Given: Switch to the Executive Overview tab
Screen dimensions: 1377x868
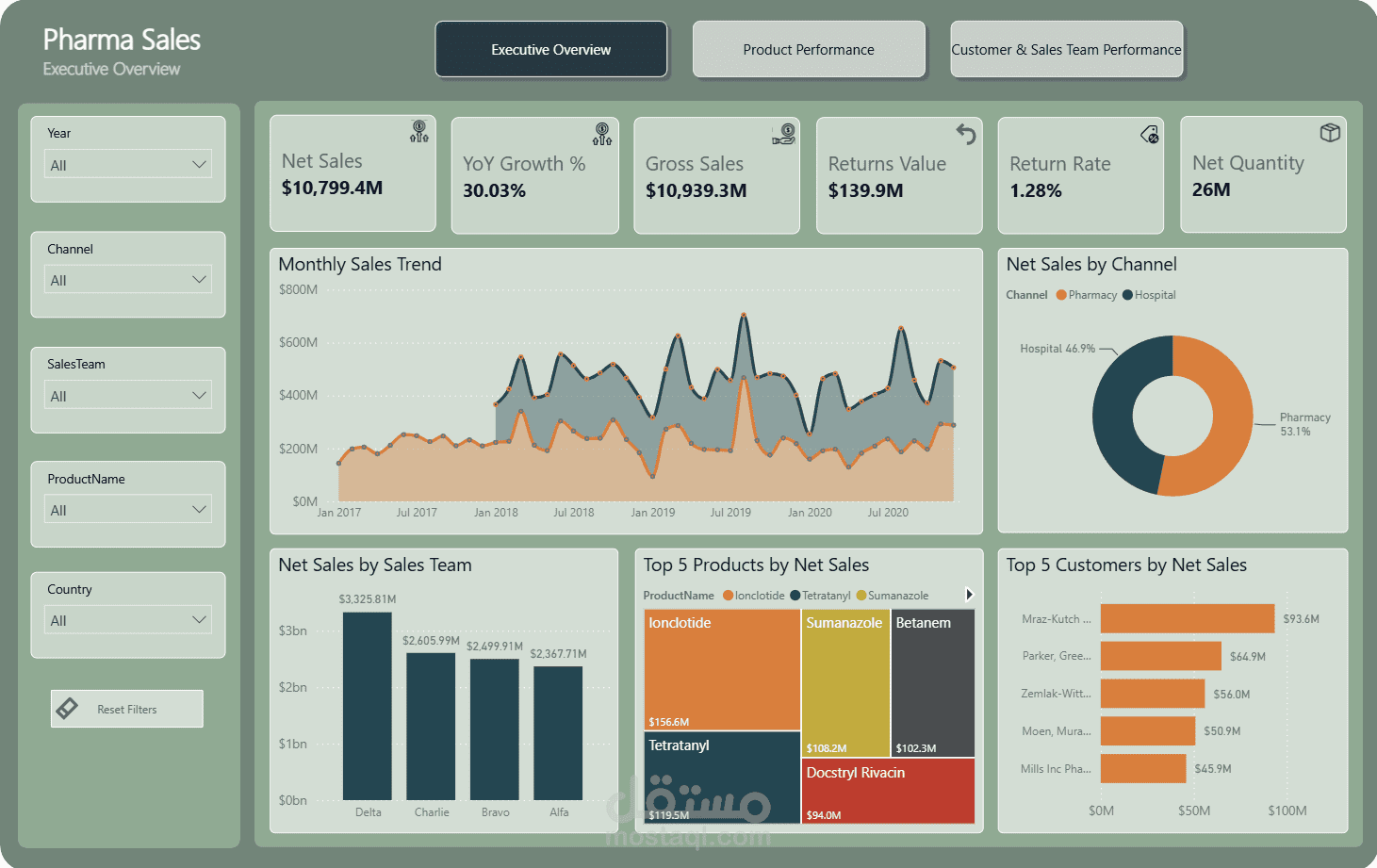Looking at the screenshot, I should click(551, 49).
